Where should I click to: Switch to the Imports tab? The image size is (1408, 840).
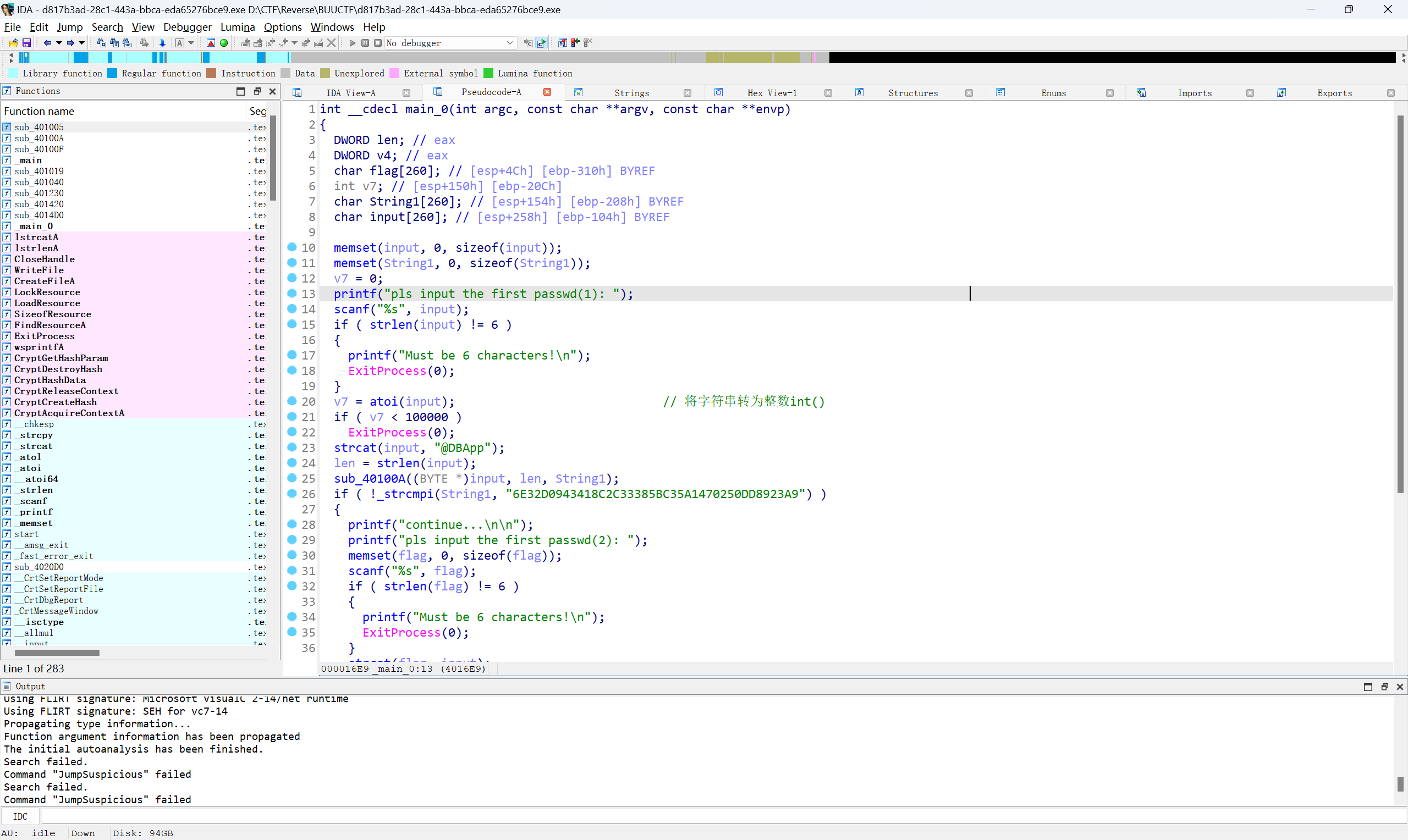tap(1195, 93)
